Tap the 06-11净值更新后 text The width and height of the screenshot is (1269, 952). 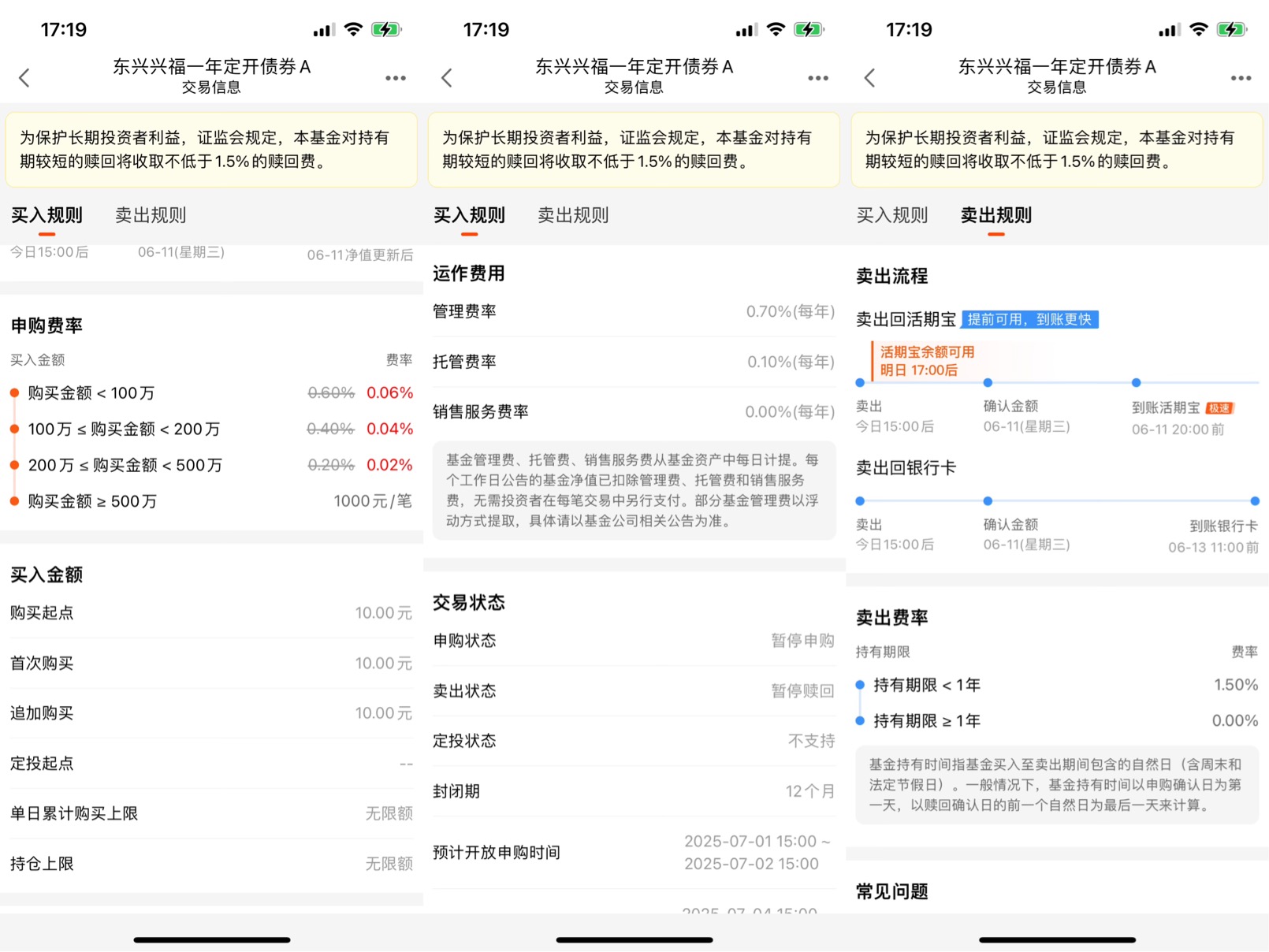tap(360, 255)
